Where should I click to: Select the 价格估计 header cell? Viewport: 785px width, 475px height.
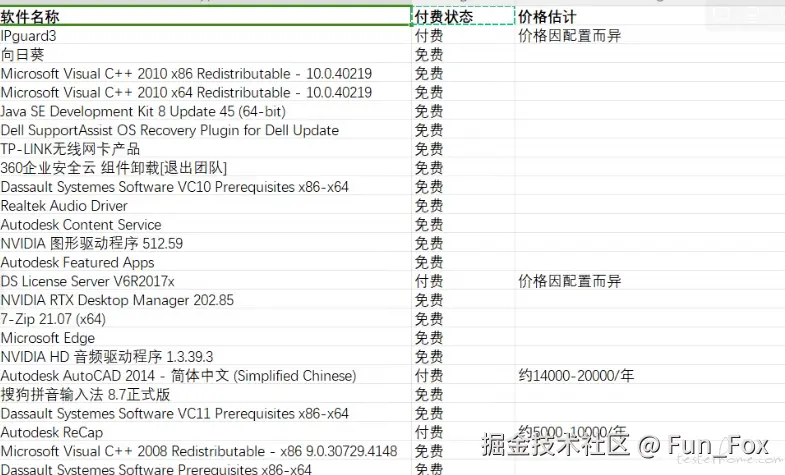(650, 17)
